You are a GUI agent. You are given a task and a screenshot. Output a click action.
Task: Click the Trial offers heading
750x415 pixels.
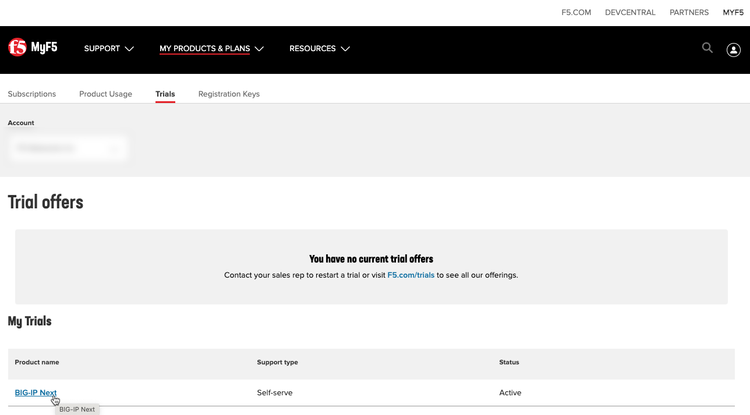point(45,202)
